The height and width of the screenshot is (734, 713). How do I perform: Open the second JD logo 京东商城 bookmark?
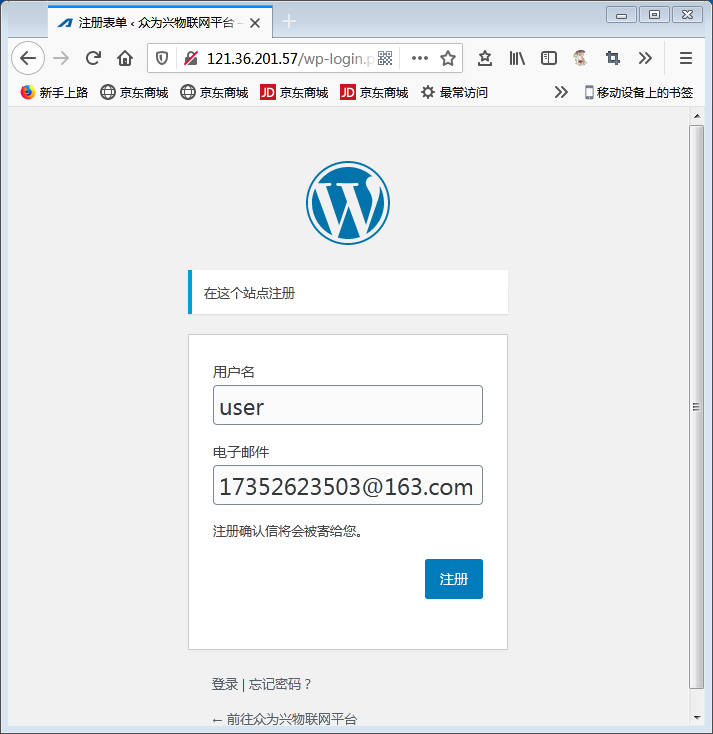(x=375, y=92)
